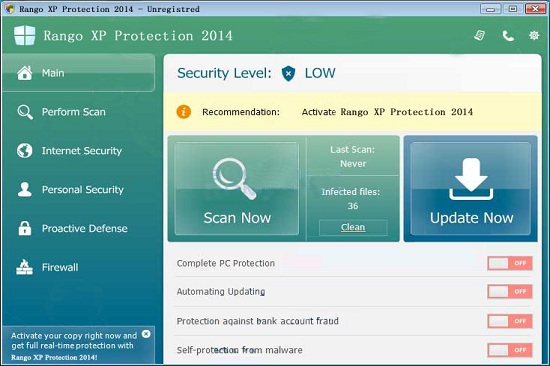The width and height of the screenshot is (550, 366).
Task: Click the padlock icon for Proactive Defense
Action: [x=25, y=228]
